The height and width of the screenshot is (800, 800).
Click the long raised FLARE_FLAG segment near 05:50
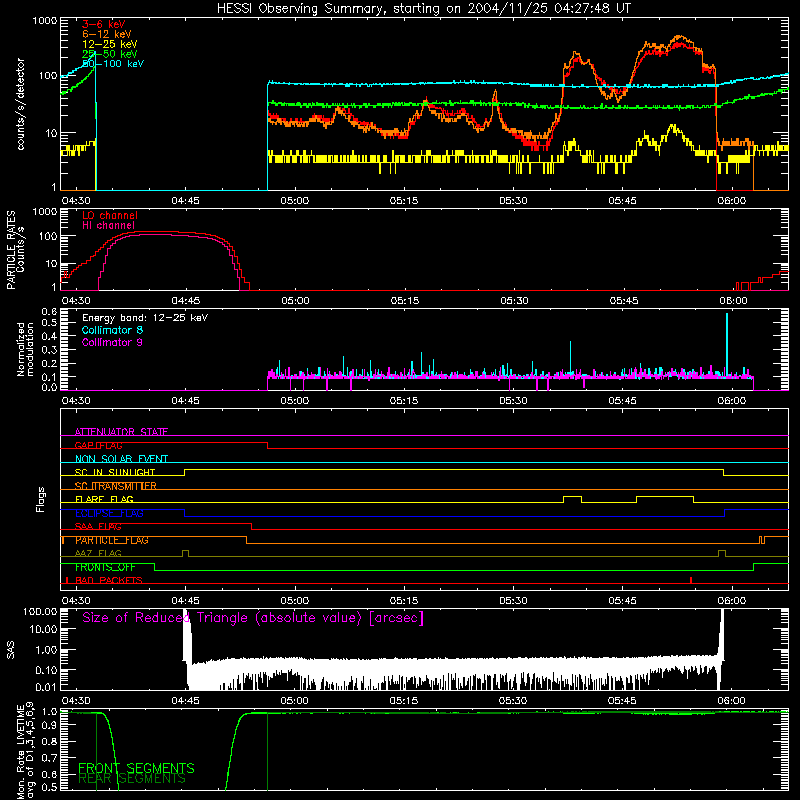pos(665,496)
